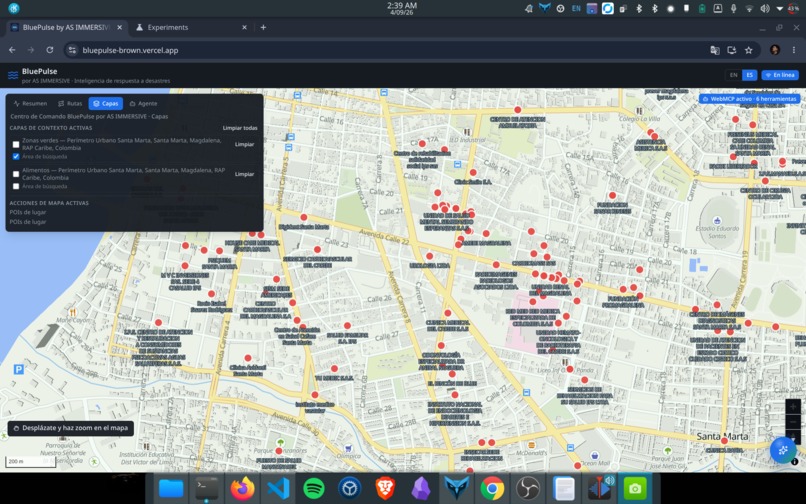This screenshot has height=504, width=806.
Task: Check Área de búsqueda under Alimentos
Action: click(x=16, y=186)
